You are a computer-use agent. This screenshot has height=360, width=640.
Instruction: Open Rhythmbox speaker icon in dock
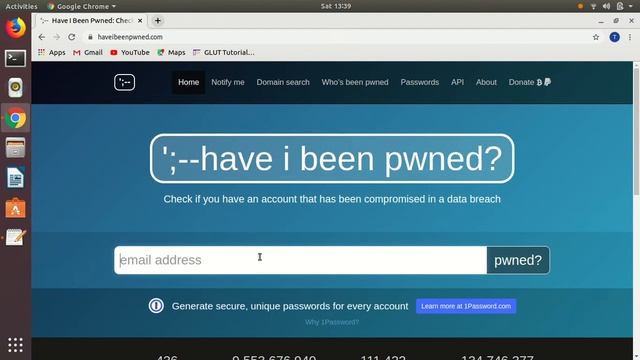[16, 87]
